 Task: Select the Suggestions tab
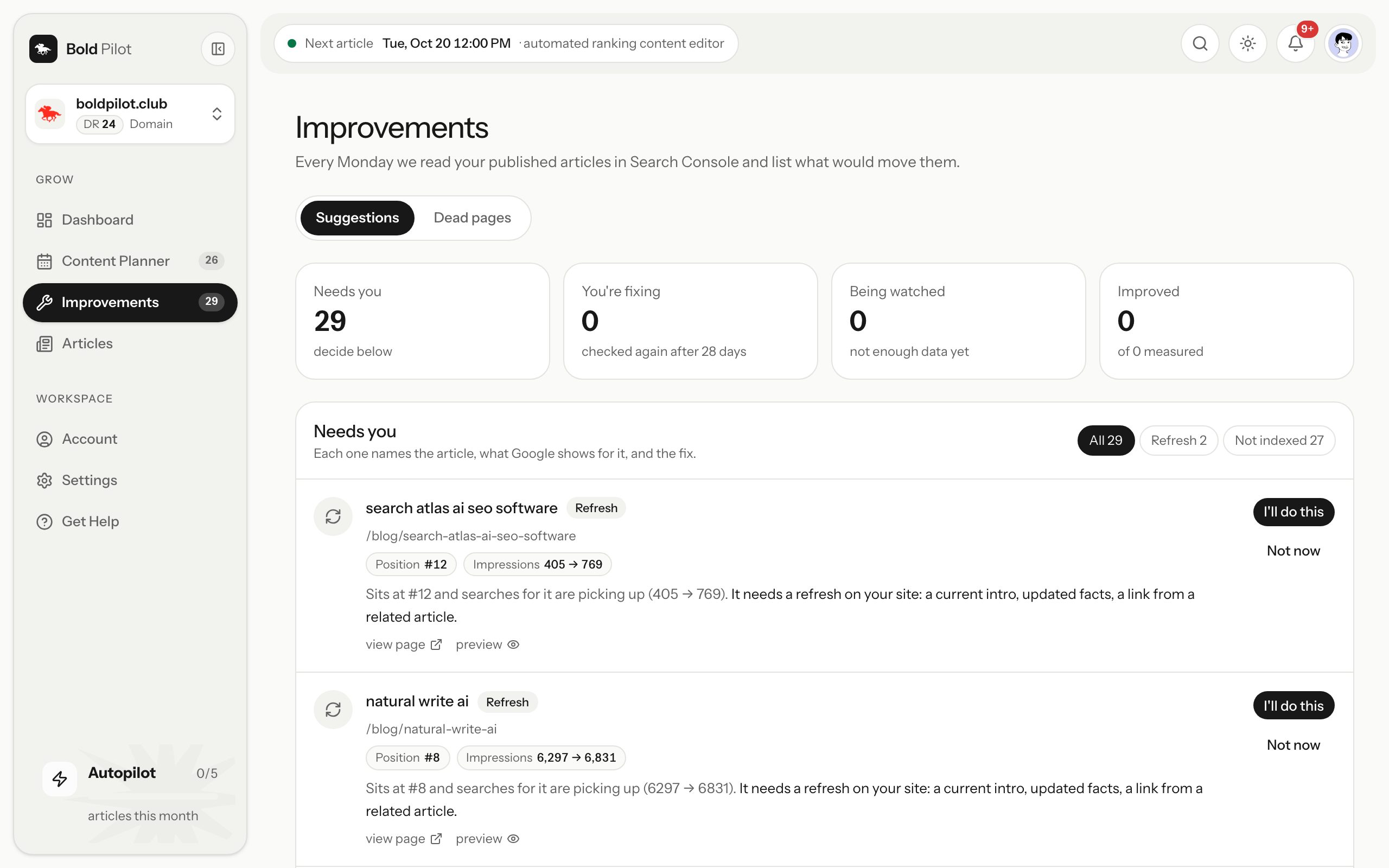tap(357, 218)
